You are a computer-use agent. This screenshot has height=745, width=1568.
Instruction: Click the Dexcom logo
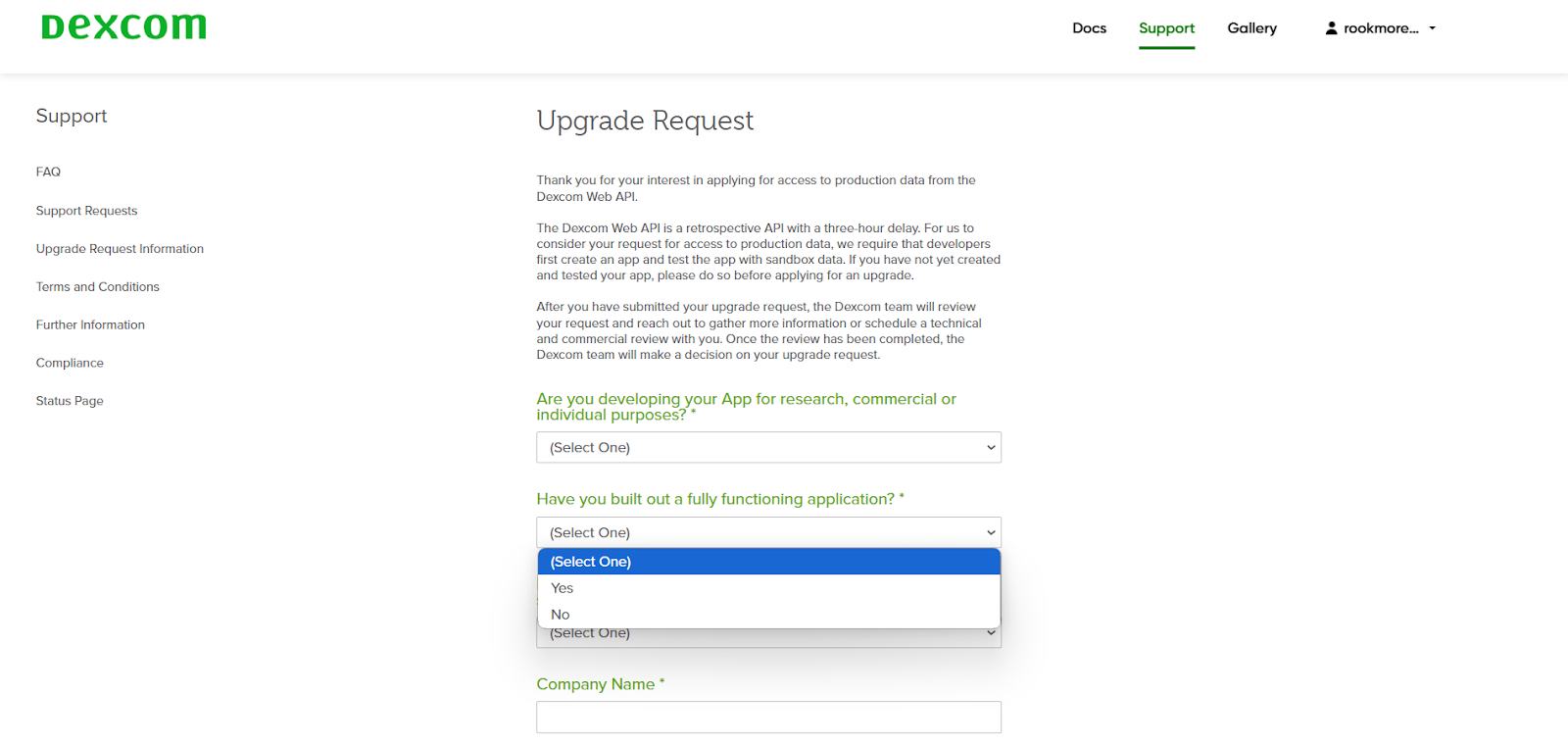tap(123, 26)
